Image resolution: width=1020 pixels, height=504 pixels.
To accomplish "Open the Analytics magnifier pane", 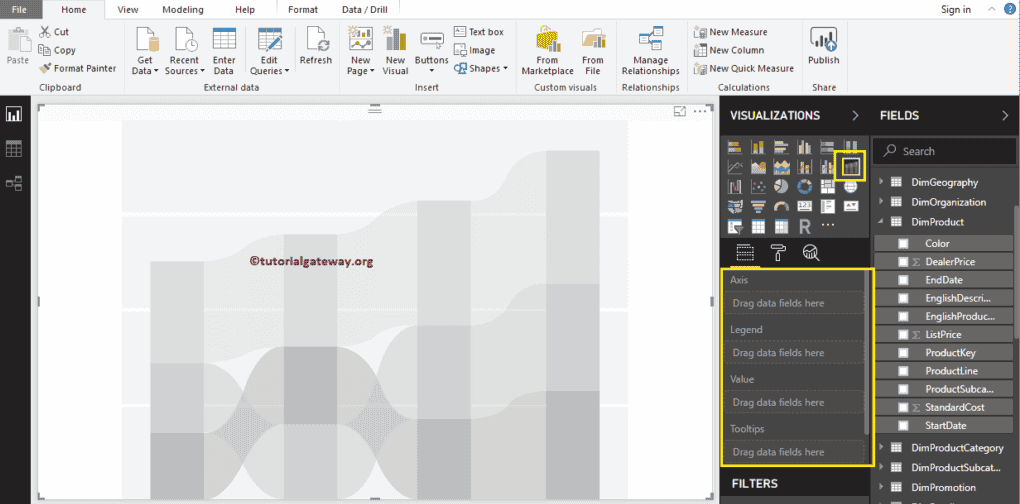I will (x=811, y=252).
